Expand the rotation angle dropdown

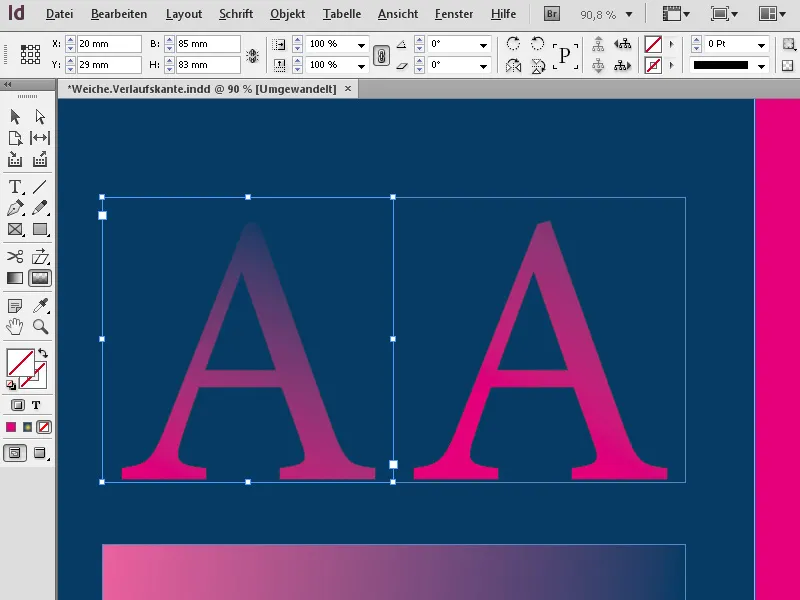(483, 43)
